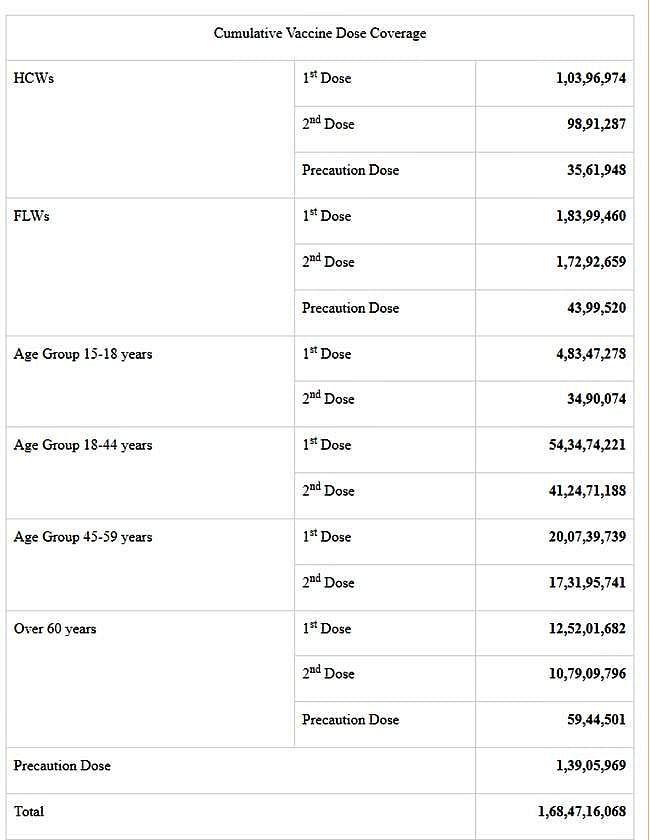Click Over 60 Precaution Dose value 59,44,501
This screenshot has height=840, width=650.
tap(596, 720)
